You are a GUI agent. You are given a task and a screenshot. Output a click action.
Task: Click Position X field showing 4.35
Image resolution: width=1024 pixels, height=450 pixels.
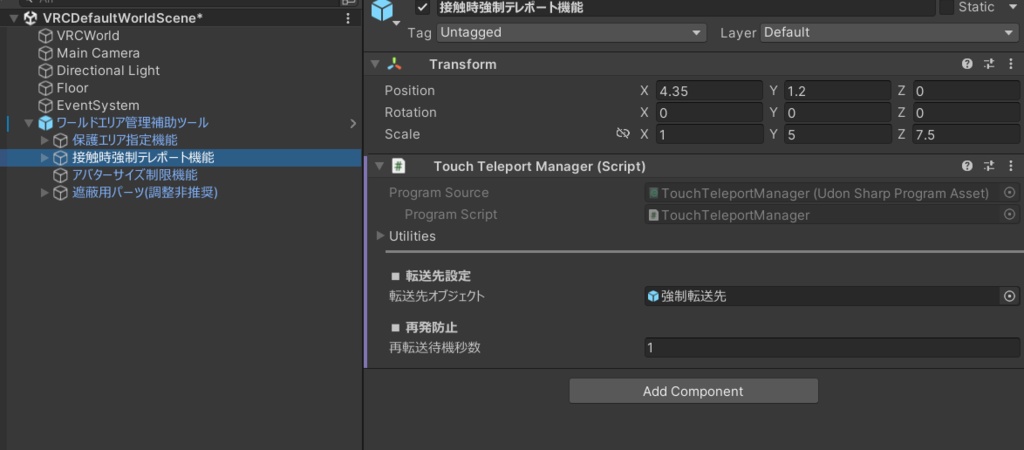[x=709, y=91]
